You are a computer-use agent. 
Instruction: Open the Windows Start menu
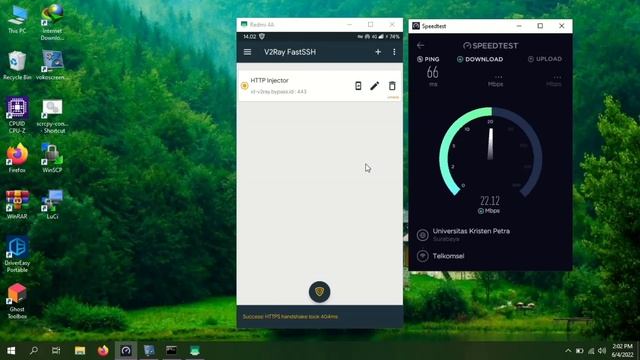11,351
